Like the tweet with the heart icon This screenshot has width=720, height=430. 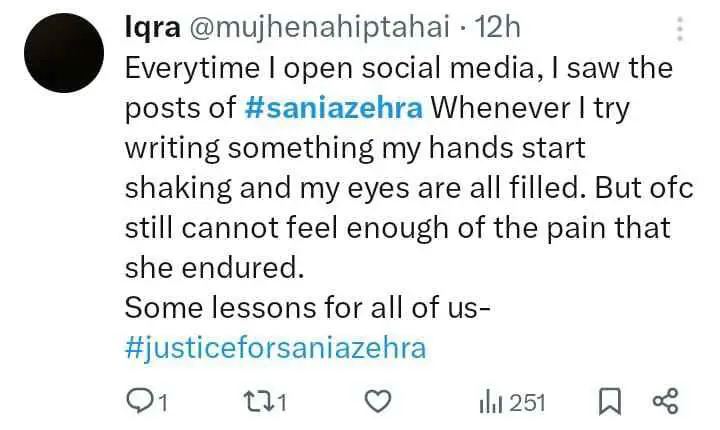pyautogui.click(x=378, y=402)
